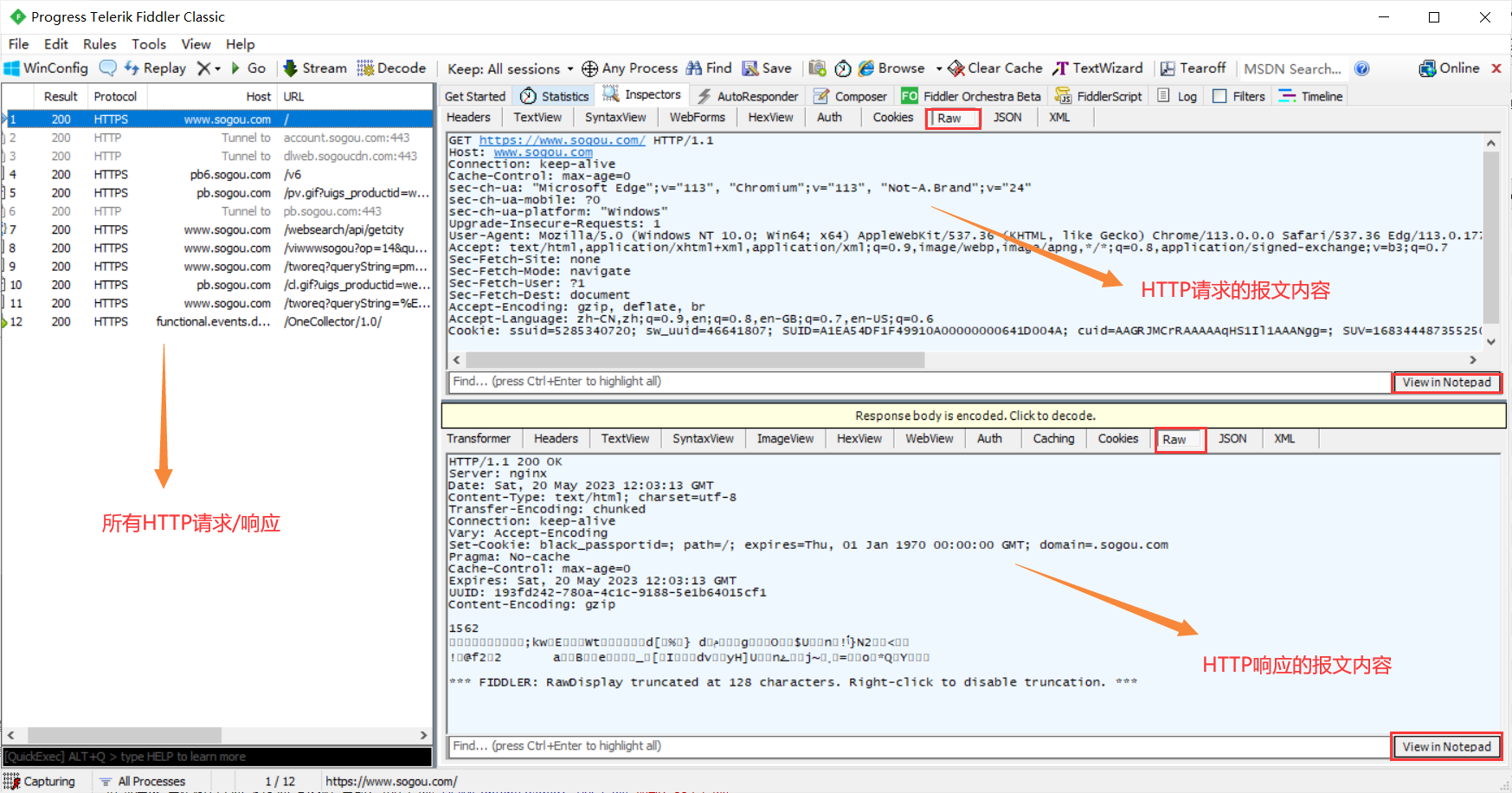1512x793 pixels.
Task: Click View in Notepad for request
Action: (1447, 383)
